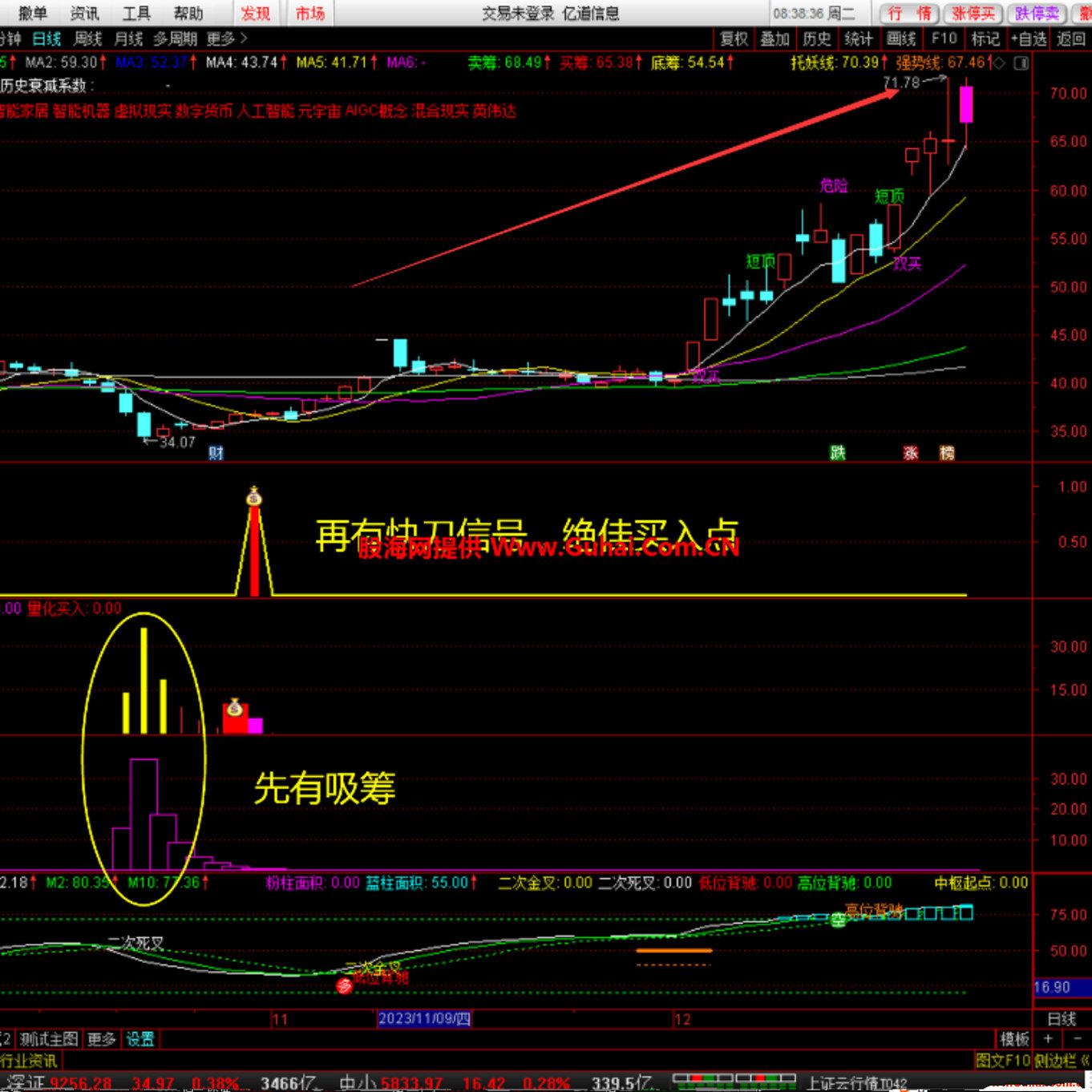Select the AIGC概念 concept tag
1092x1092 pixels.
[x=376, y=111]
